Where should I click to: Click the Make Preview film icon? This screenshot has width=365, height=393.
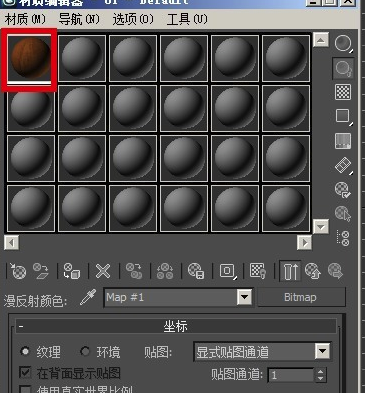pos(343,165)
